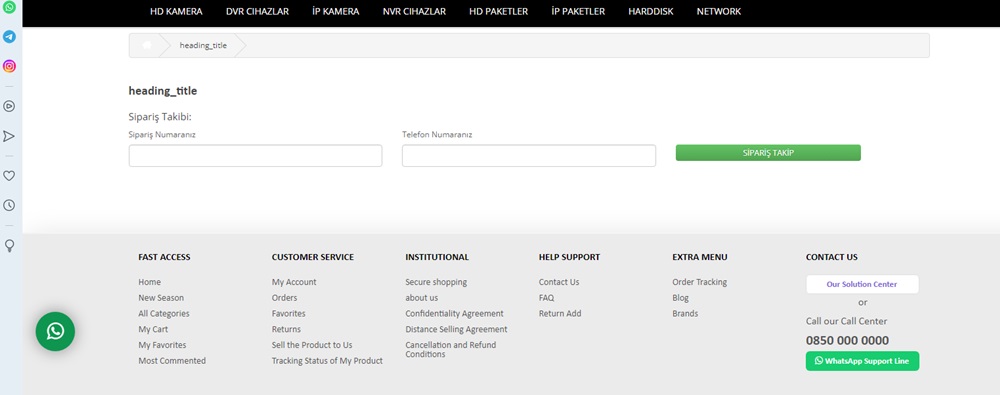Open the HD KAMERA menu
Image resolution: width=1000 pixels, height=395 pixels.
pyautogui.click(x=176, y=11)
